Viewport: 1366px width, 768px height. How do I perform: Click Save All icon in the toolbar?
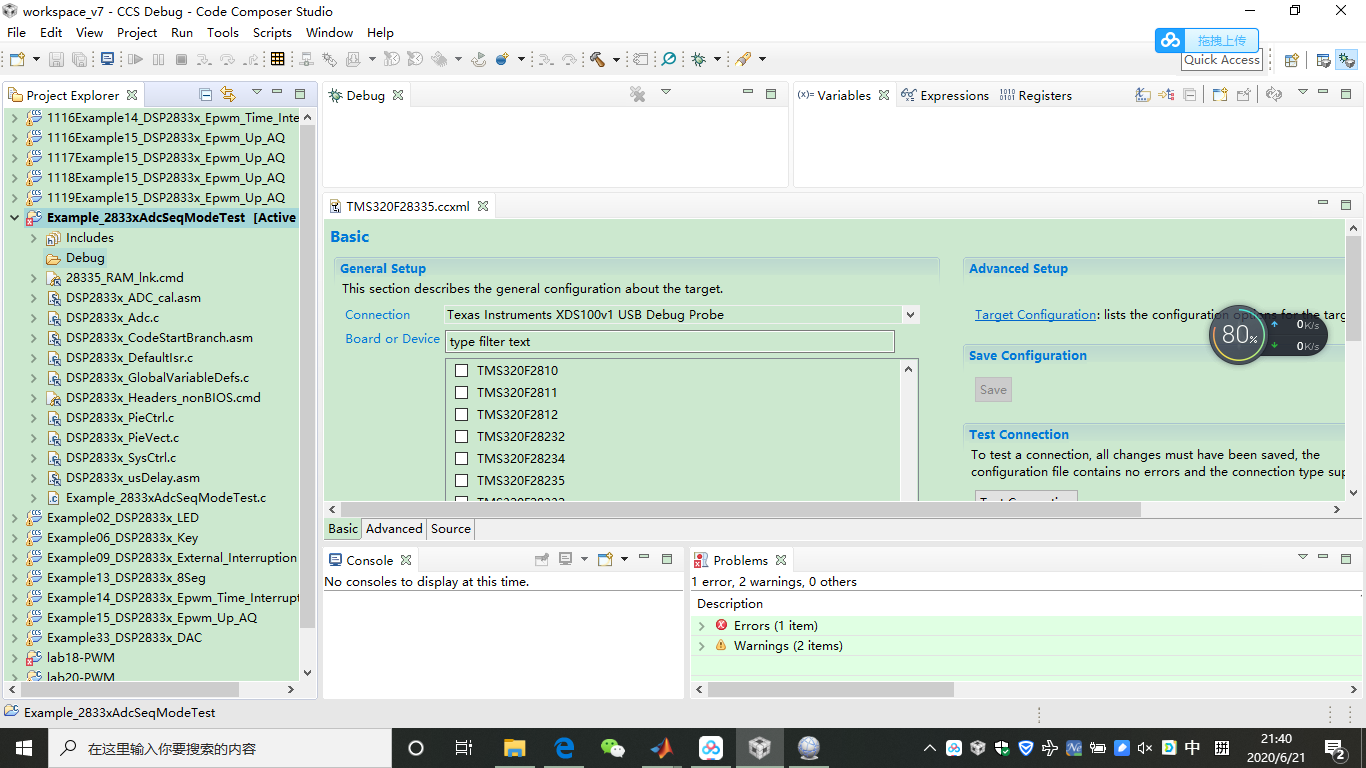[x=78, y=60]
